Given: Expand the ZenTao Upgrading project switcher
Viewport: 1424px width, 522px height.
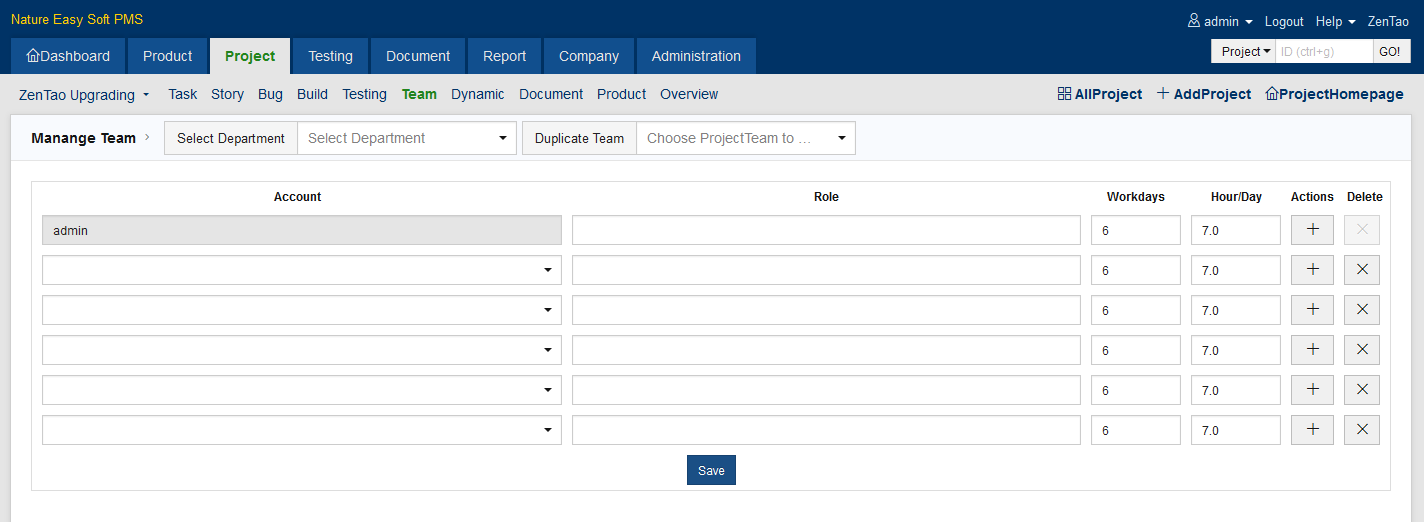Looking at the screenshot, I should (x=84, y=95).
